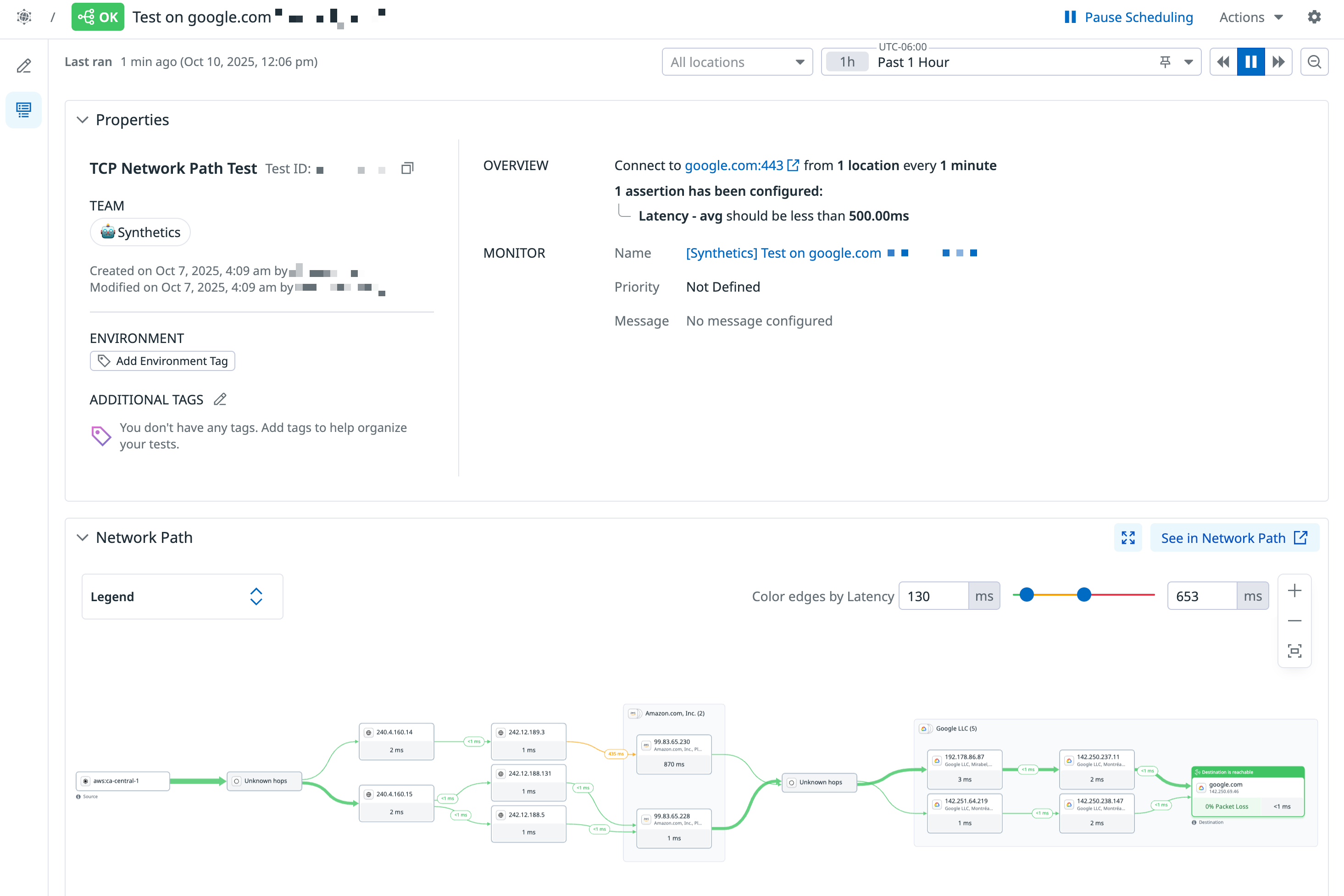The width and height of the screenshot is (1344, 896).
Task: Click the edit pencil in sidebar
Action: coord(24,66)
